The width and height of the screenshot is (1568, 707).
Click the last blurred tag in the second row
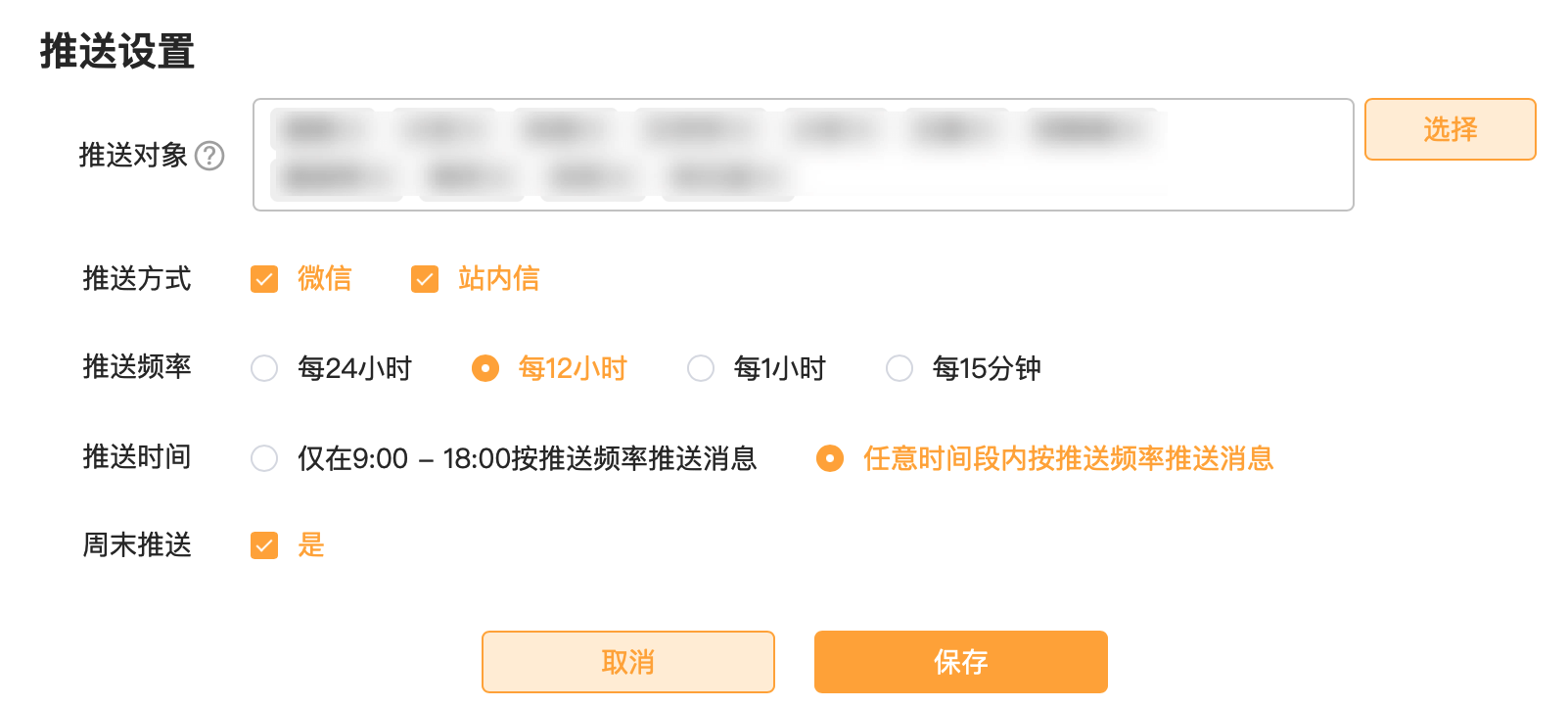(726, 179)
